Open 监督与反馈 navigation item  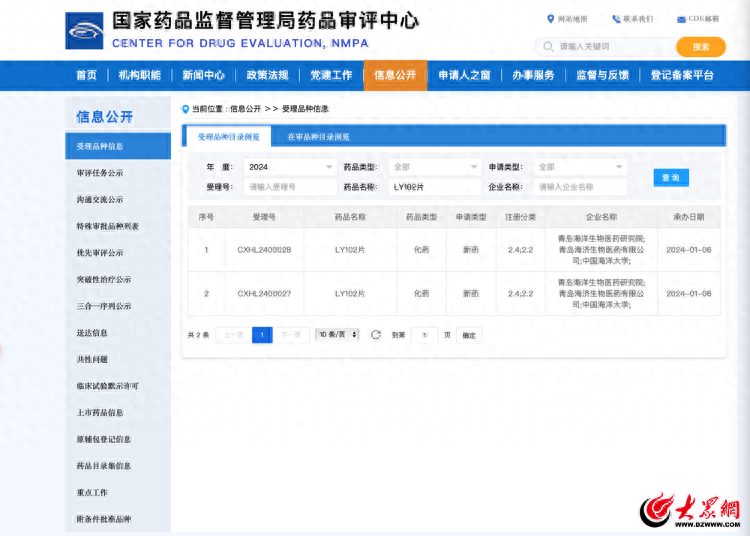602,75
